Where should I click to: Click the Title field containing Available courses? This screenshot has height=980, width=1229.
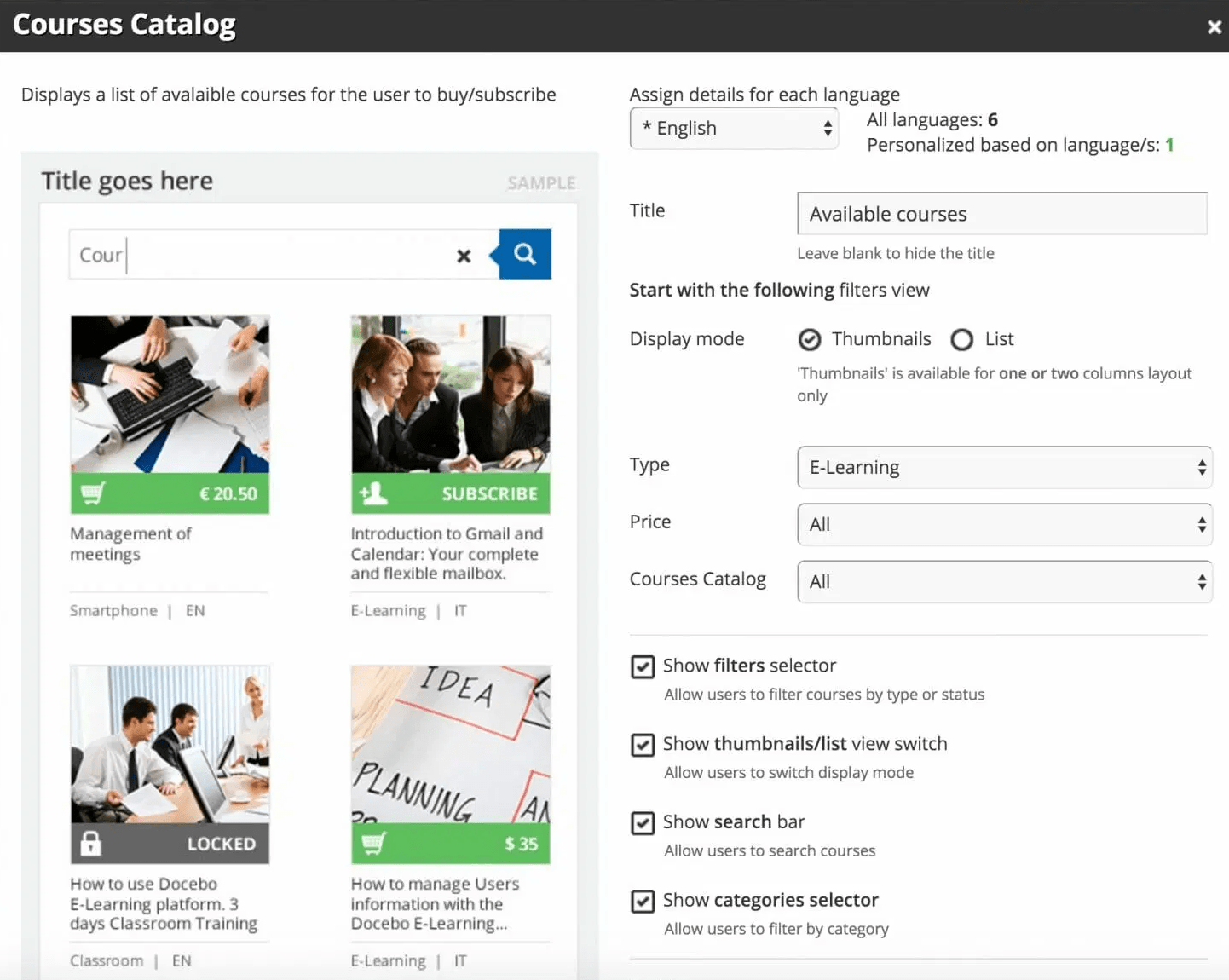point(1001,214)
